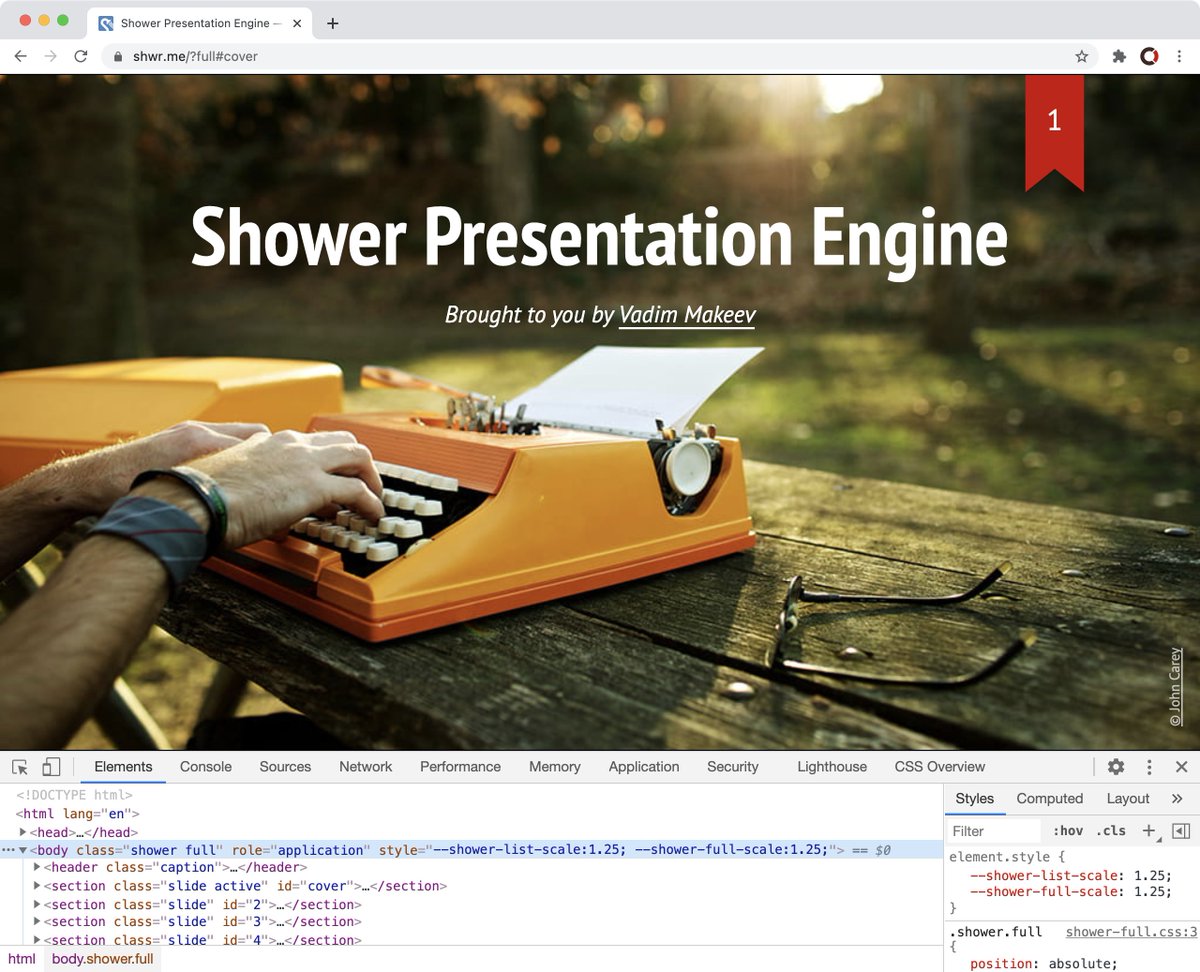
Task: Toggle the device toolbar in DevTools
Action: [51, 767]
